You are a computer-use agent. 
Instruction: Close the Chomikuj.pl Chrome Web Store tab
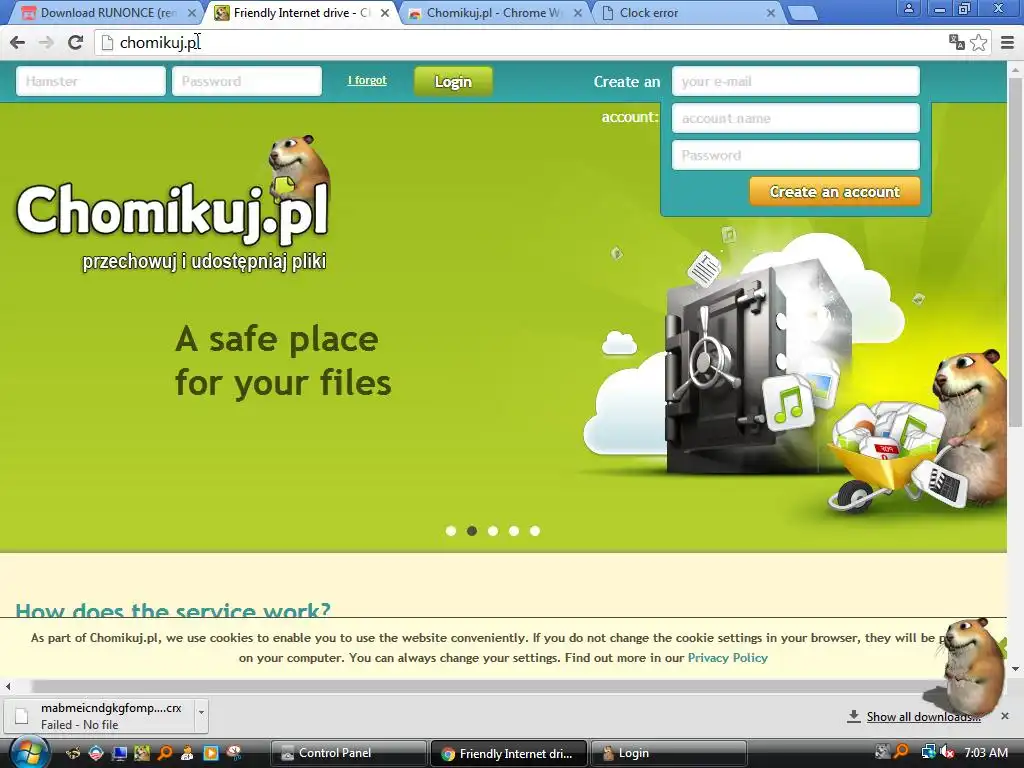click(x=577, y=13)
